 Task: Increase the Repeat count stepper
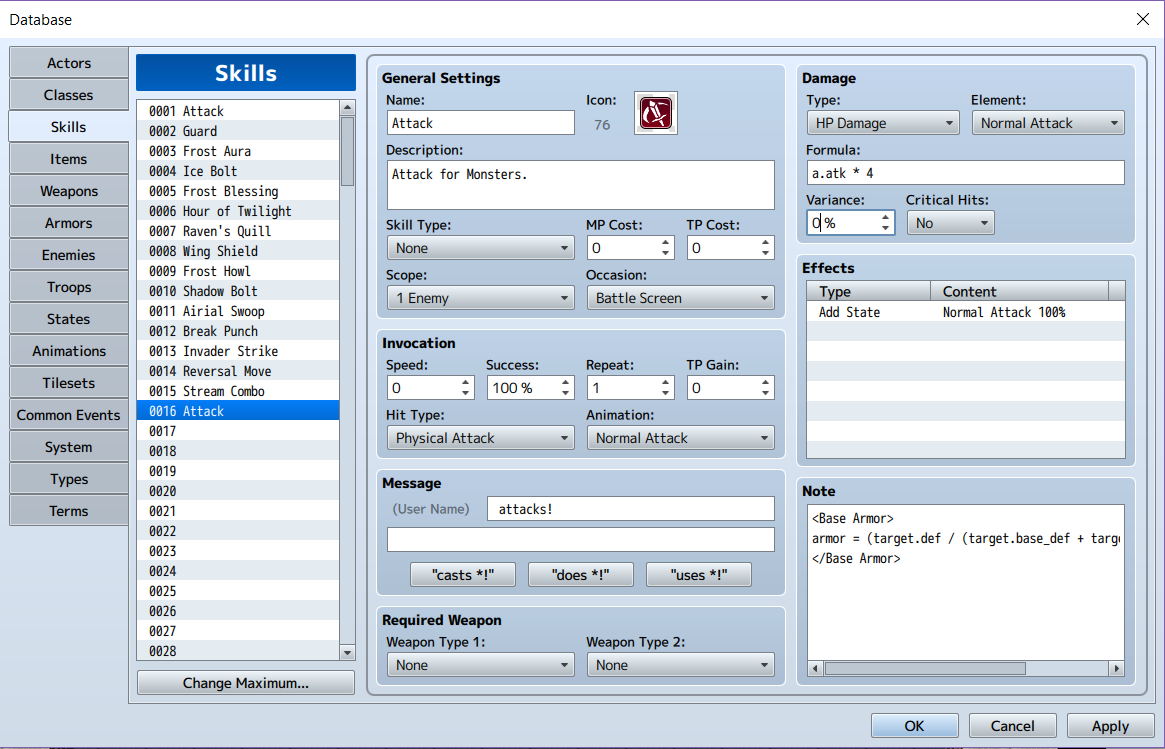tap(665, 382)
